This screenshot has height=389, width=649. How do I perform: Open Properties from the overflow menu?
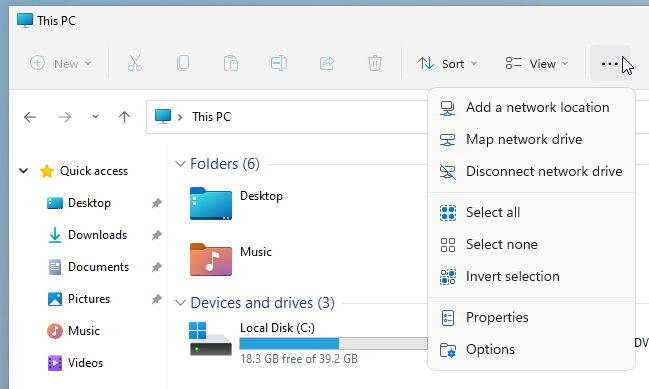pos(531,318)
